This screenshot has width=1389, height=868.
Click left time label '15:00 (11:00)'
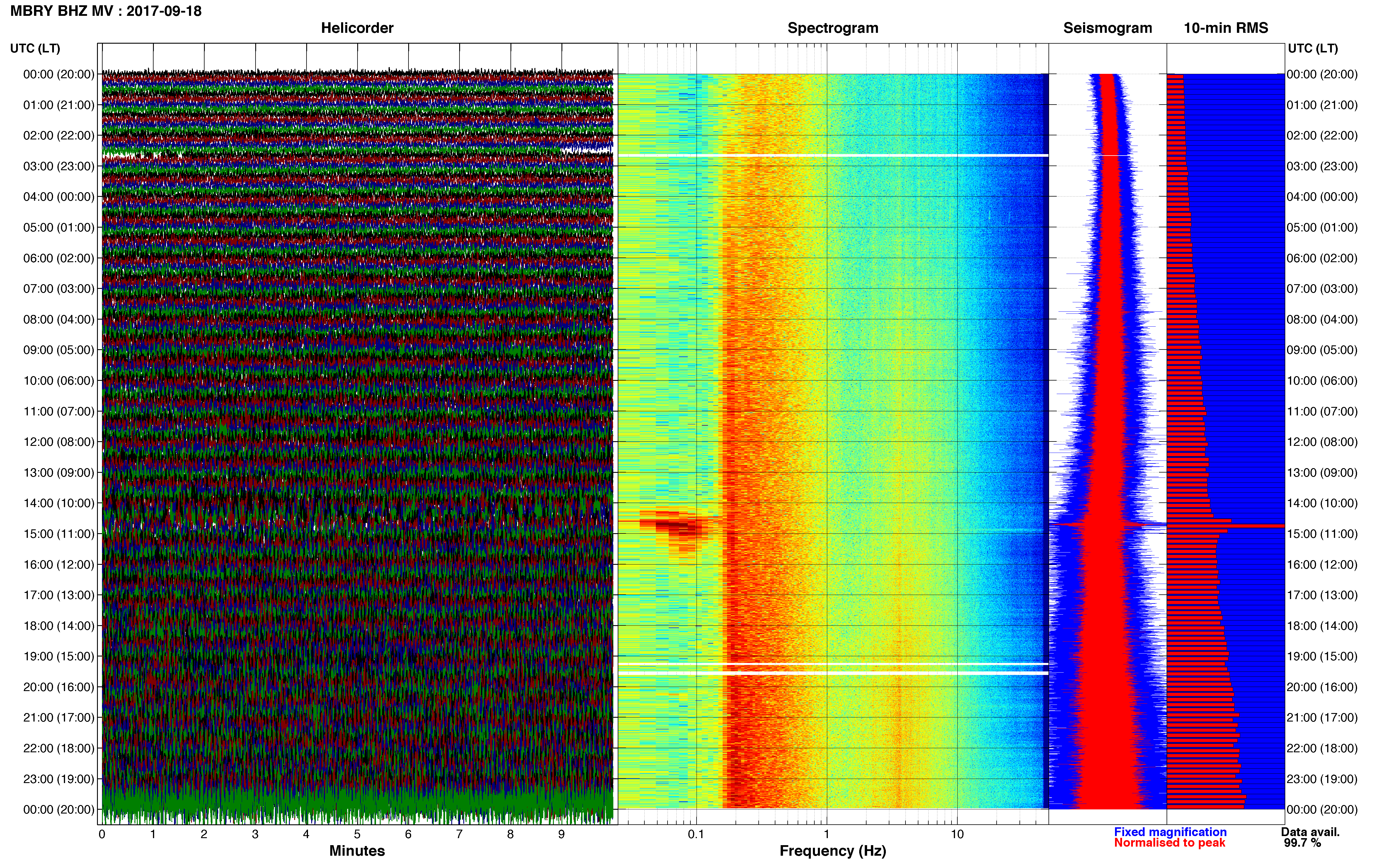tap(59, 534)
